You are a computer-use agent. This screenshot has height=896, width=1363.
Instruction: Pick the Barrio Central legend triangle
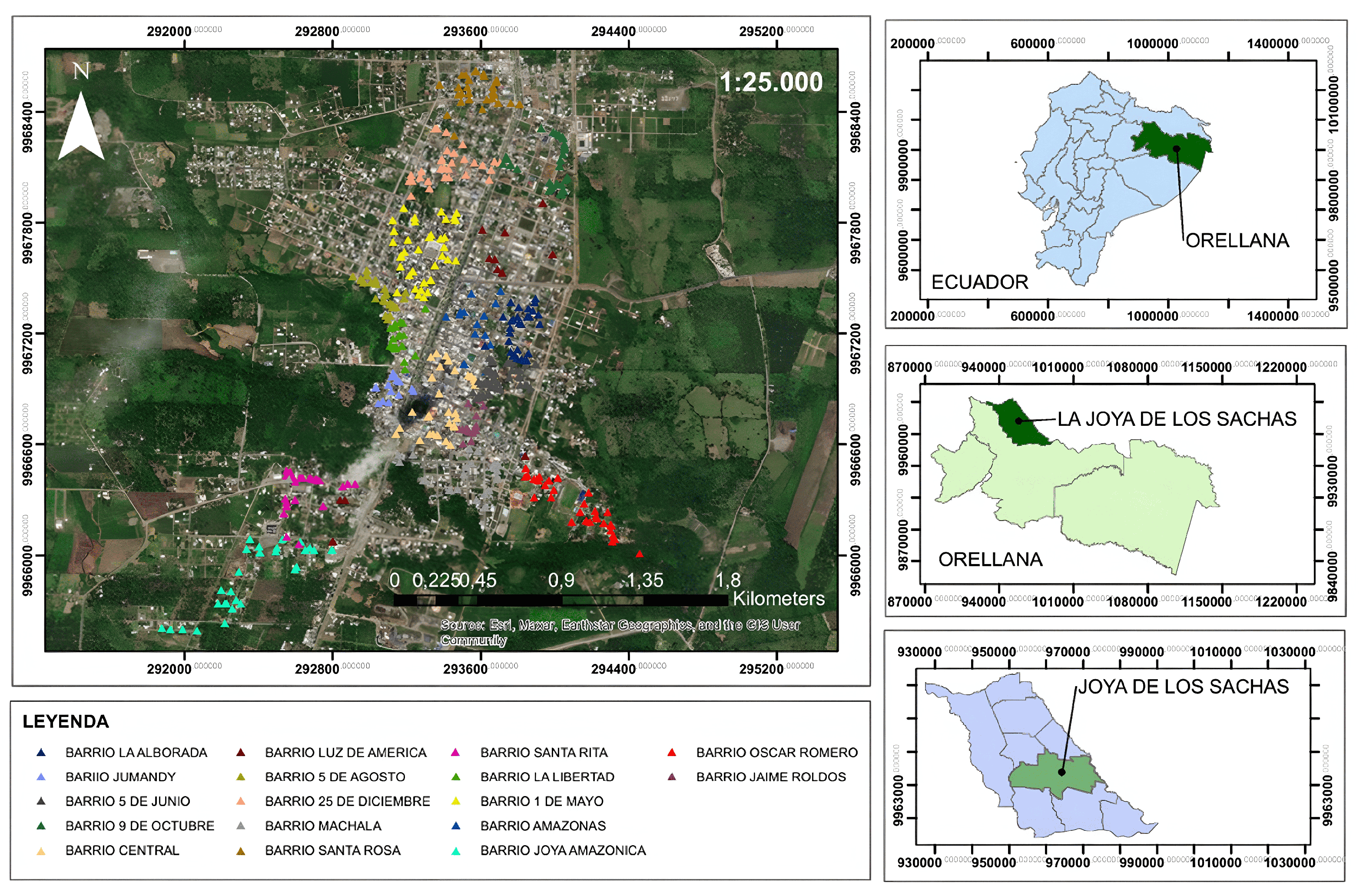(41, 851)
